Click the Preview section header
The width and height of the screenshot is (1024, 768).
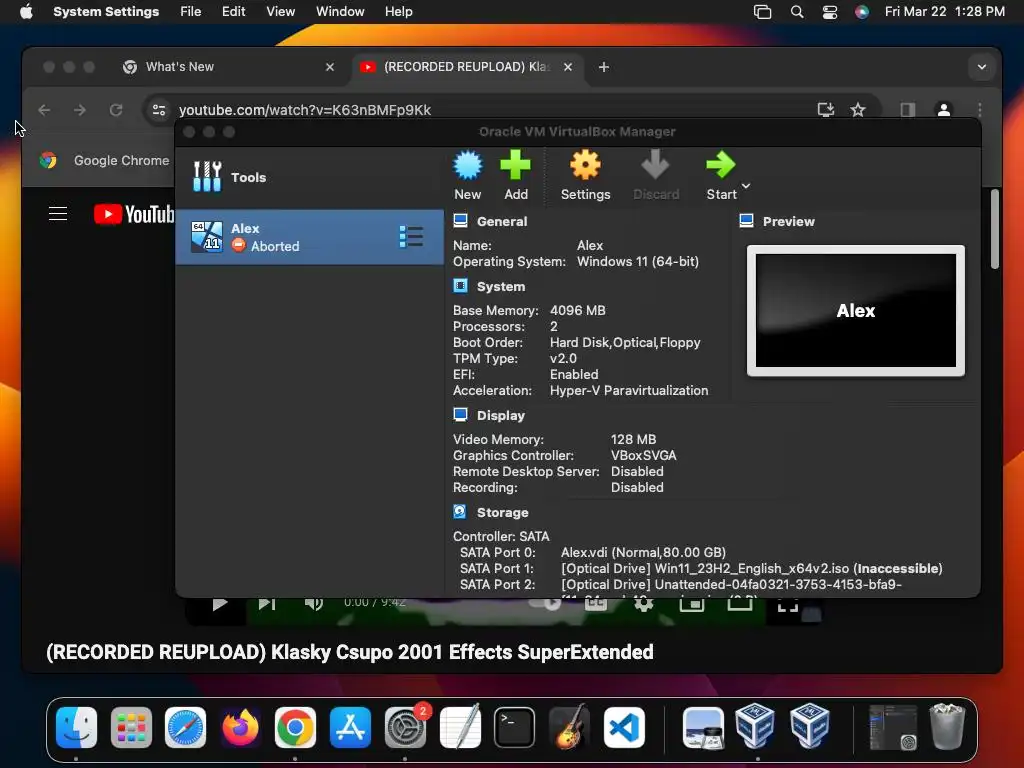788,221
